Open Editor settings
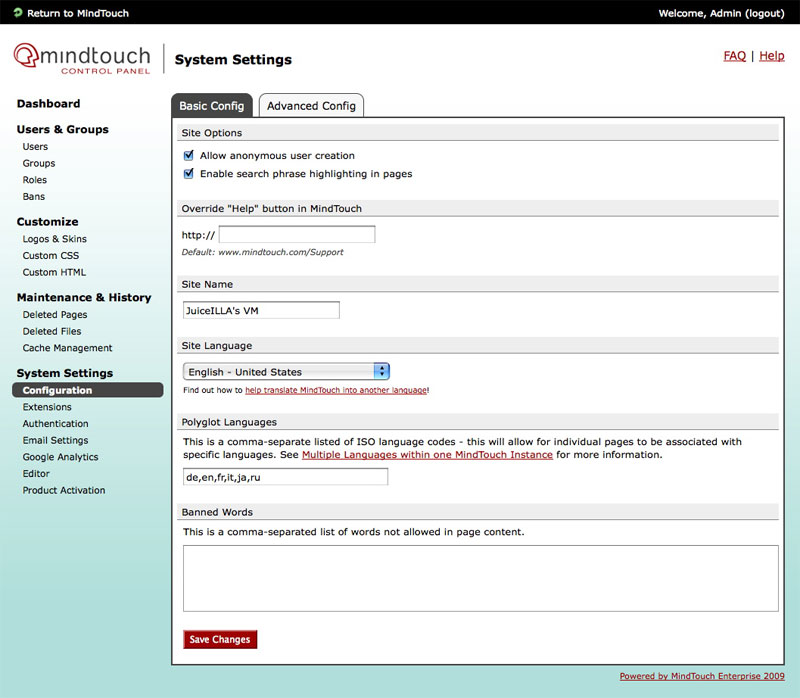The height and width of the screenshot is (698, 800). [36, 473]
